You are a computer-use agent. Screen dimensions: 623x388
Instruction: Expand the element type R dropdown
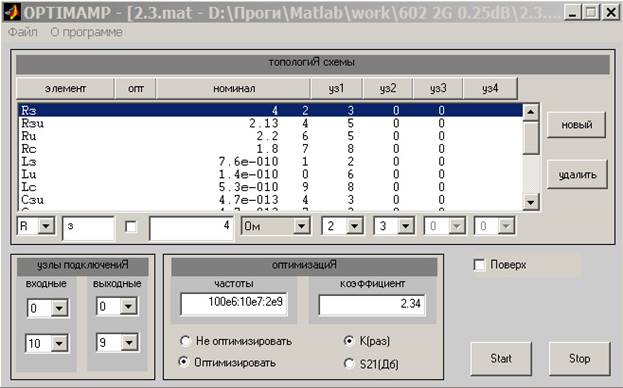(46, 226)
